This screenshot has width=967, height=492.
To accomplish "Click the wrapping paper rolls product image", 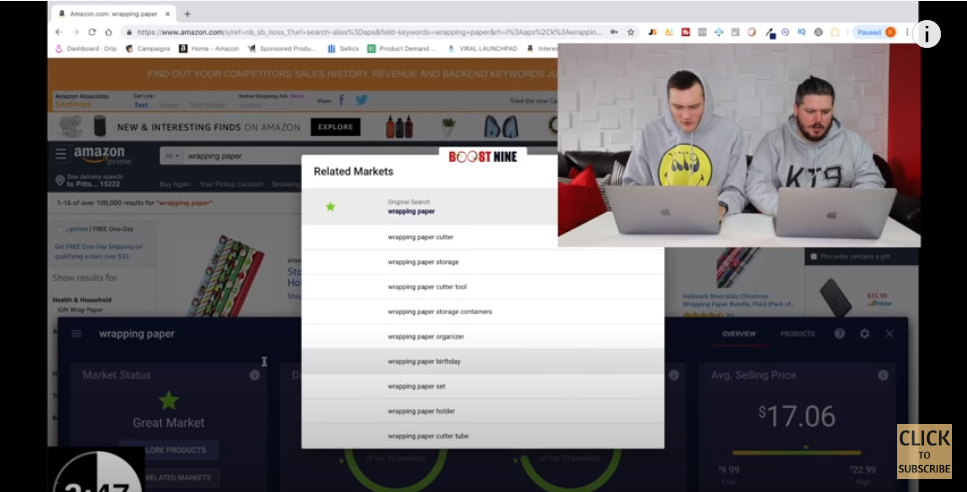I will pyautogui.click(x=226, y=274).
